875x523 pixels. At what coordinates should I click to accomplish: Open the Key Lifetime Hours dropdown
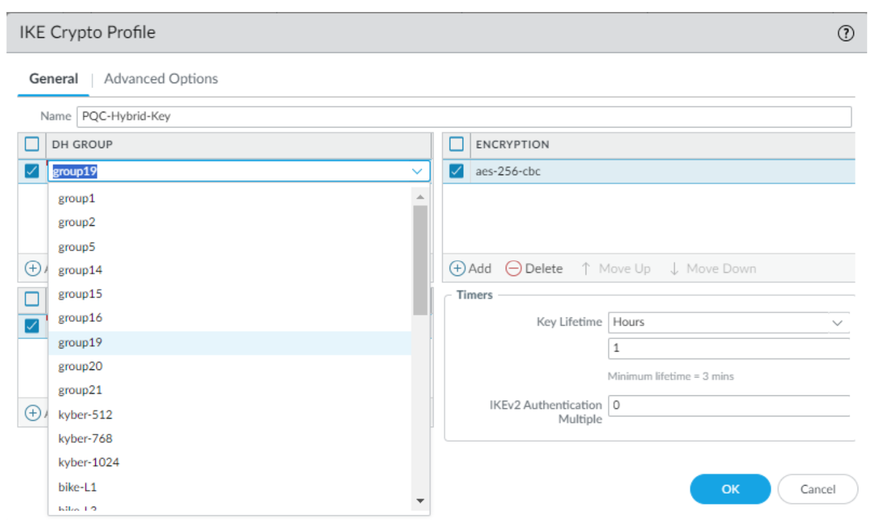837,323
